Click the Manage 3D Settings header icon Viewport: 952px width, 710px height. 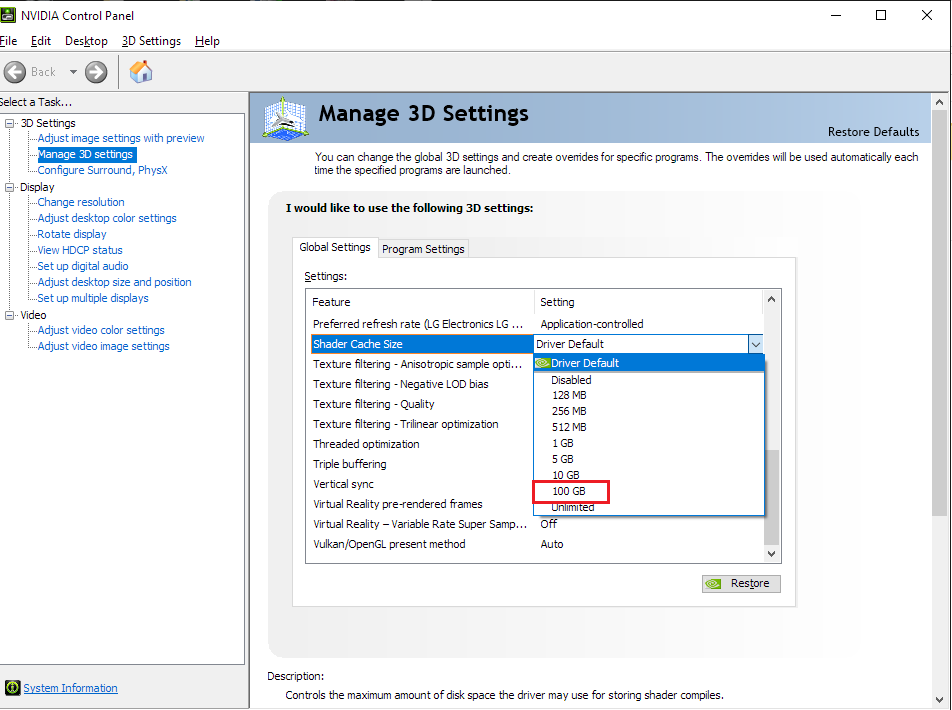[x=285, y=117]
